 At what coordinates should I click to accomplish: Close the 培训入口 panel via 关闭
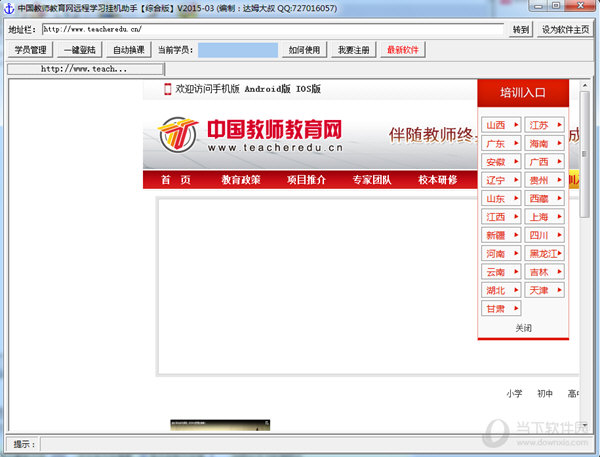point(523,328)
